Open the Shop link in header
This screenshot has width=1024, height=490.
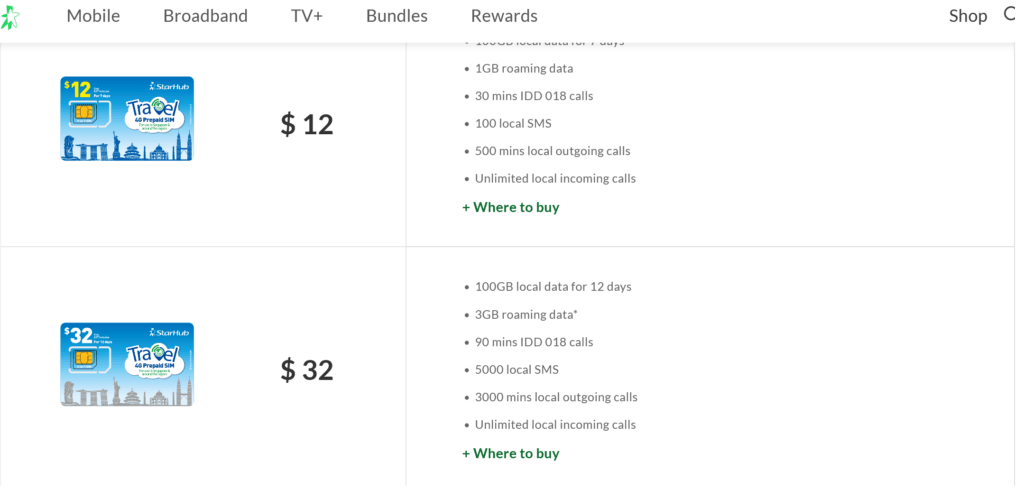967,16
